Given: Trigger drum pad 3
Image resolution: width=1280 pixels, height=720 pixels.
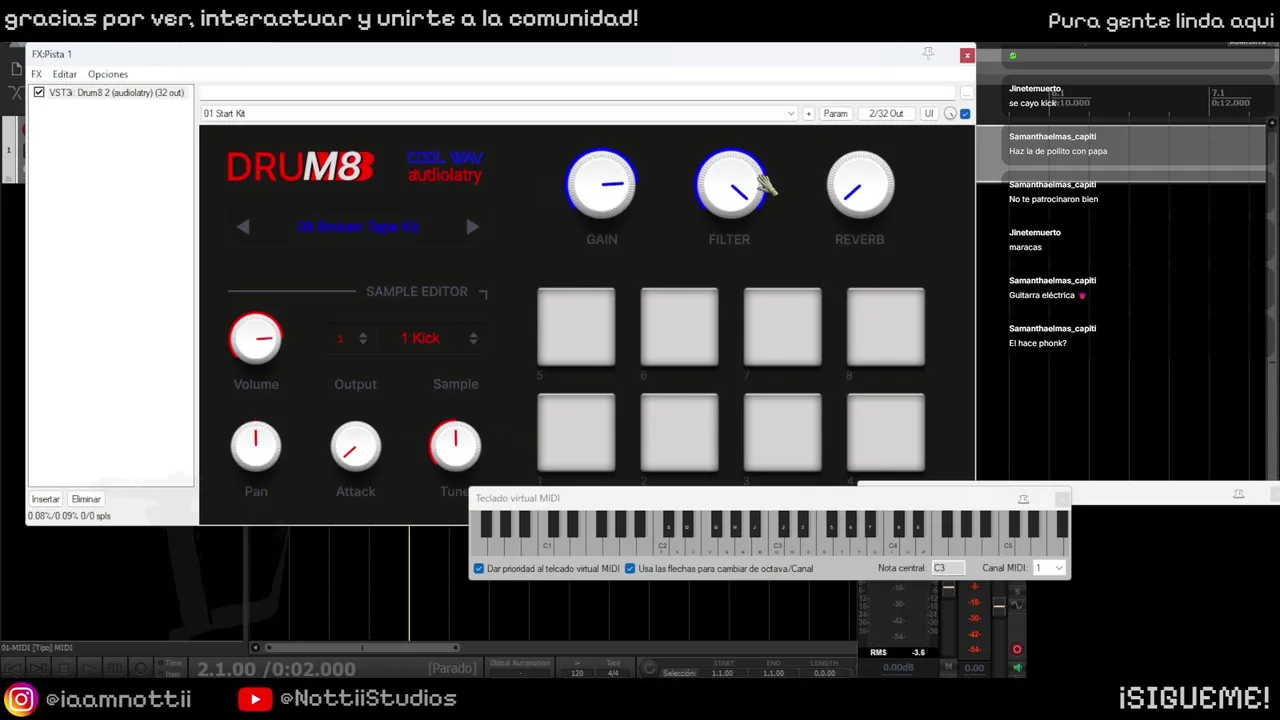Looking at the screenshot, I should point(782,432).
